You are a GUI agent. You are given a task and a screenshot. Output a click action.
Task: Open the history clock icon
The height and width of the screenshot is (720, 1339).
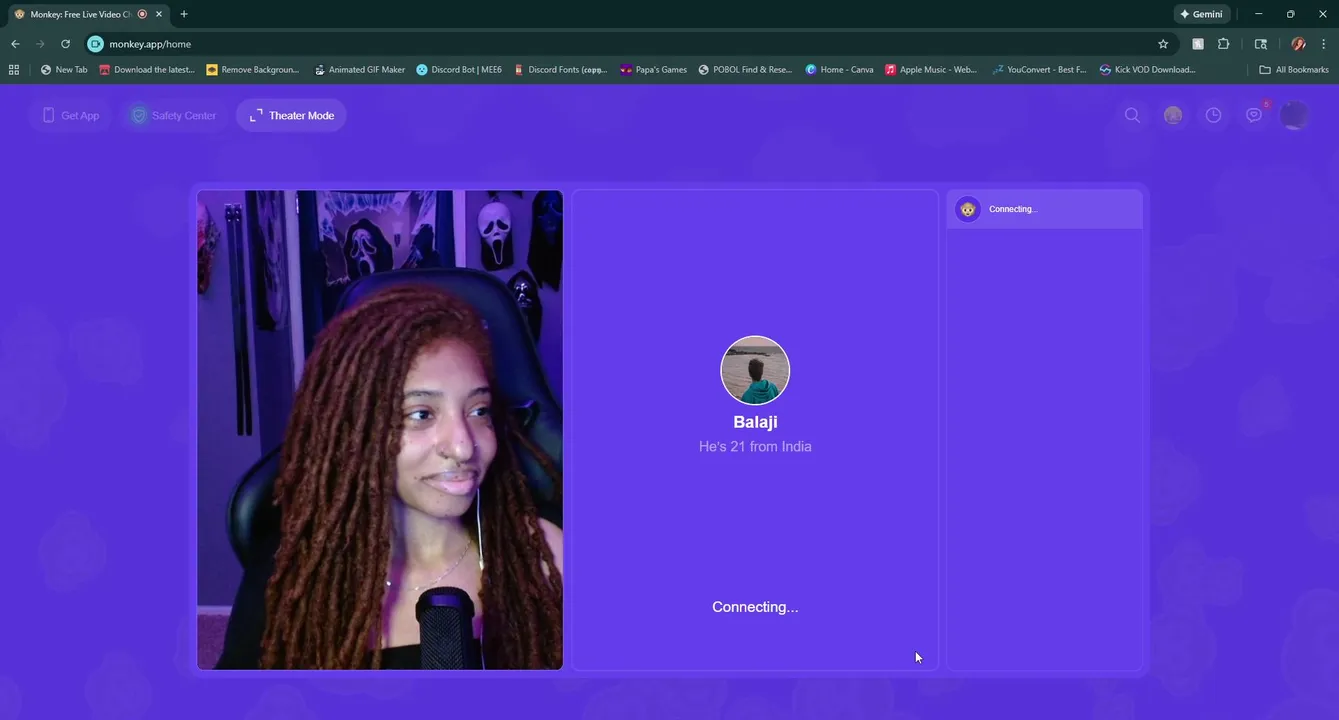point(1213,115)
